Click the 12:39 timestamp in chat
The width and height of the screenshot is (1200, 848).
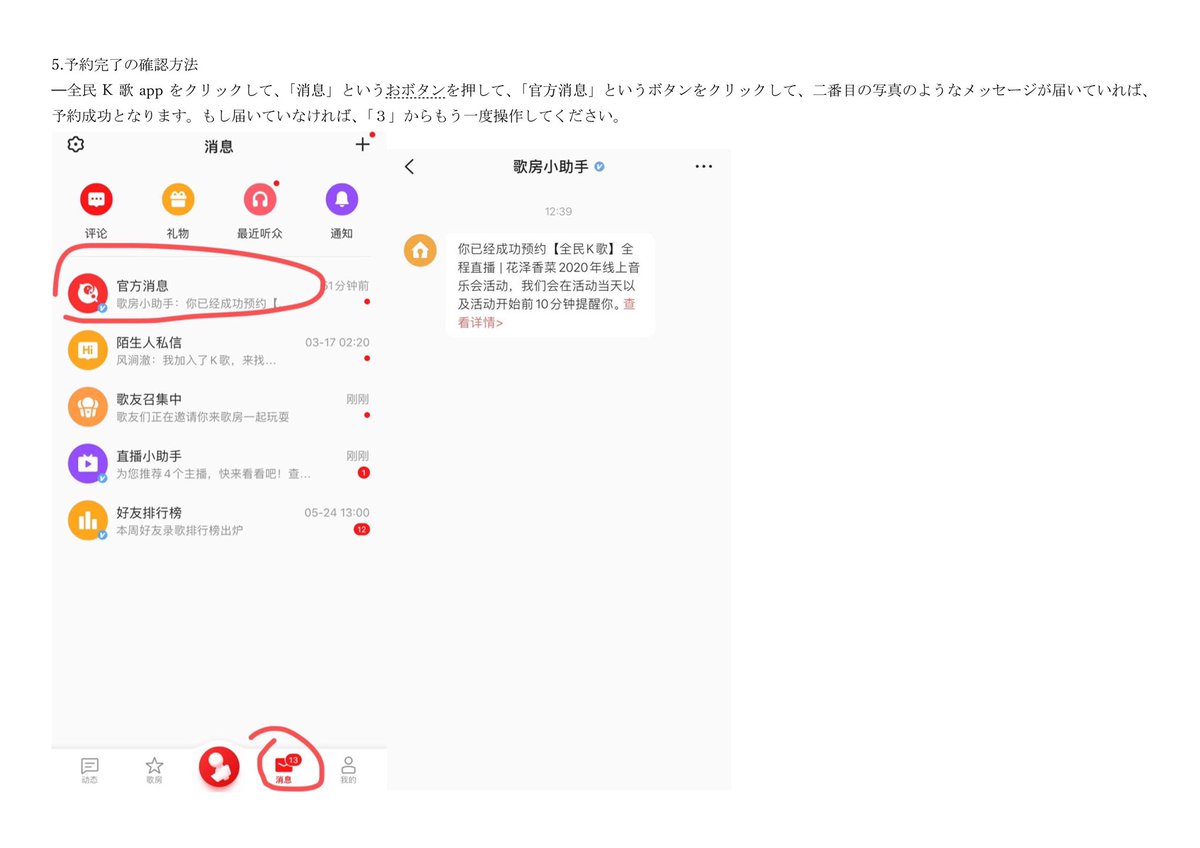point(558,212)
